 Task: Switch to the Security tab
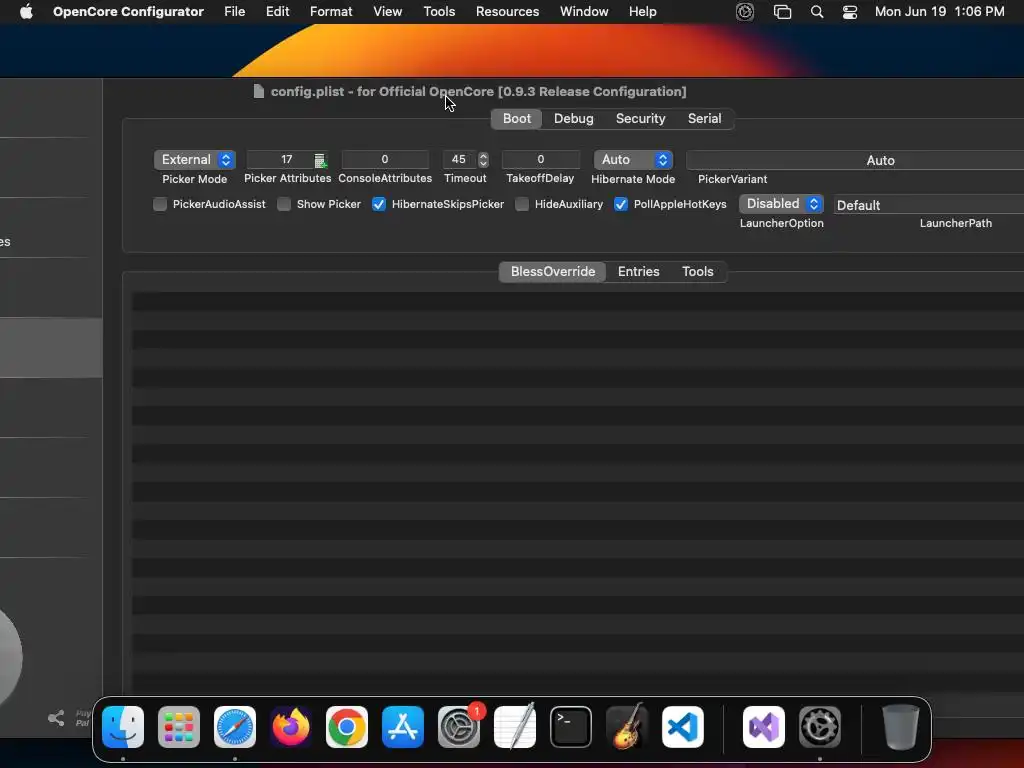pyautogui.click(x=640, y=119)
